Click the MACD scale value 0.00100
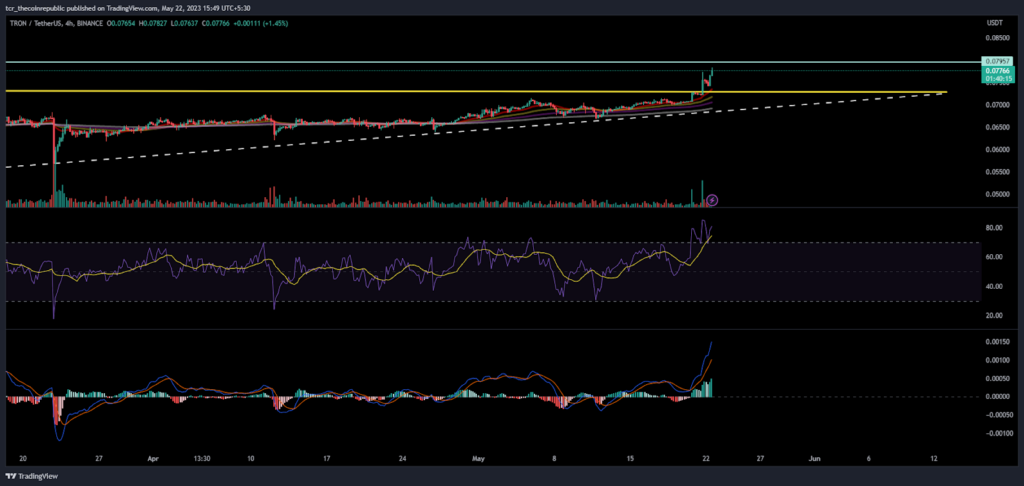Viewport: 1024px width, 486px height. (x=996, y=360)
